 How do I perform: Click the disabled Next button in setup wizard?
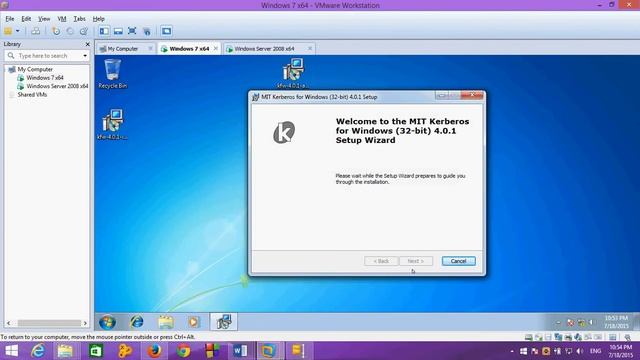click(416, 261)
